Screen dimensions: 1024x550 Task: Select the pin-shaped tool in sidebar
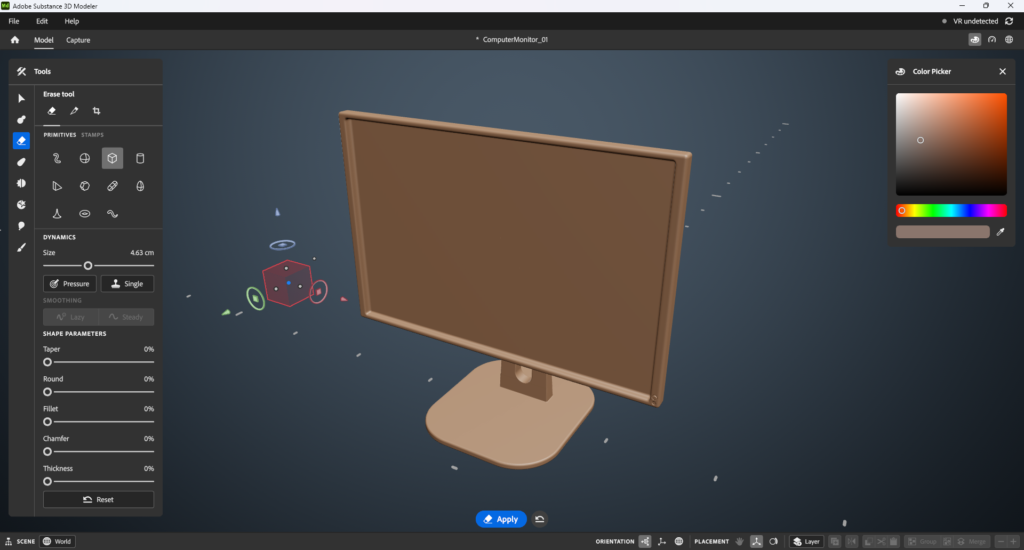coord(21,226)
